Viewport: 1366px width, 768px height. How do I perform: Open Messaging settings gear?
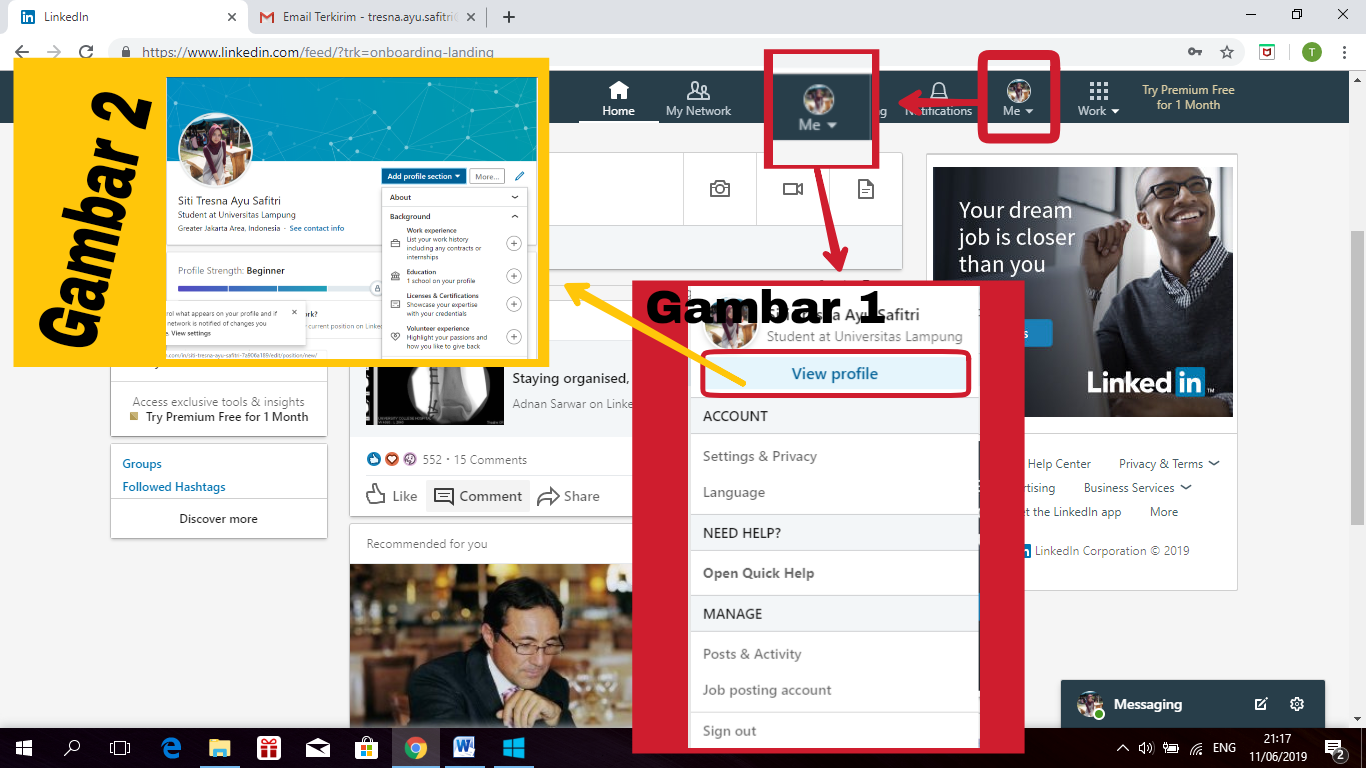click(x=1297, y=704)
